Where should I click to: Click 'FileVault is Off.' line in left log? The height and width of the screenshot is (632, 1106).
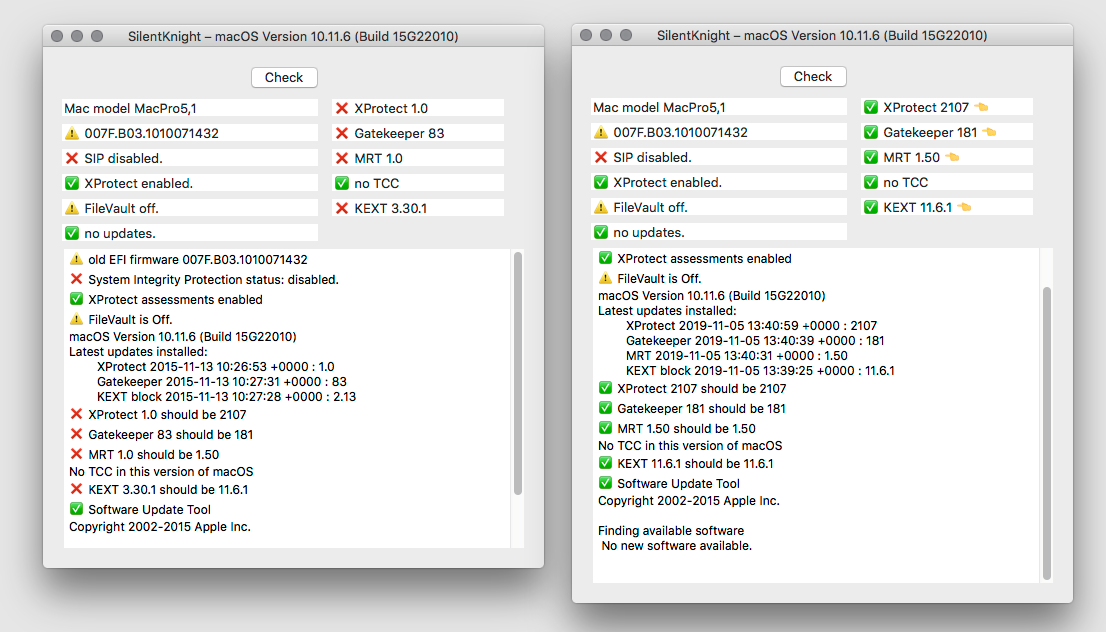point(121,320)
